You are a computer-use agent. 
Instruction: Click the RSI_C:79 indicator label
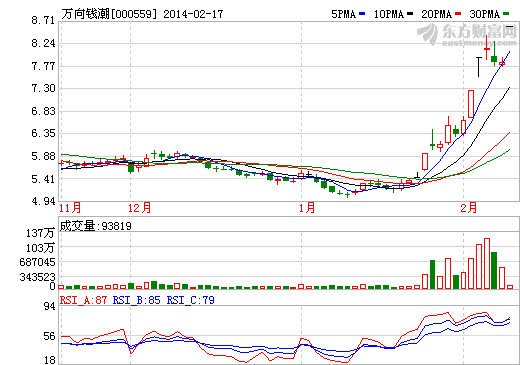190,300
